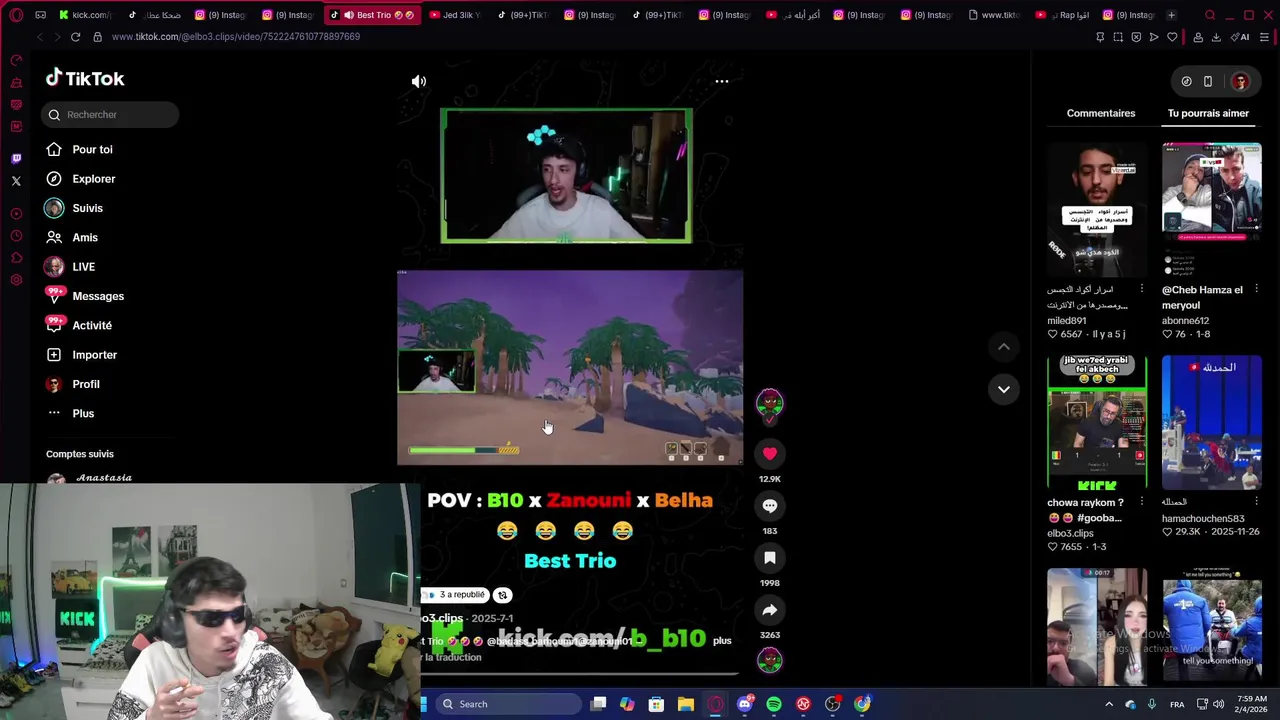Click the TikTok logo
This screenshot has height=720, width=1280.
[x=85, y=78]
